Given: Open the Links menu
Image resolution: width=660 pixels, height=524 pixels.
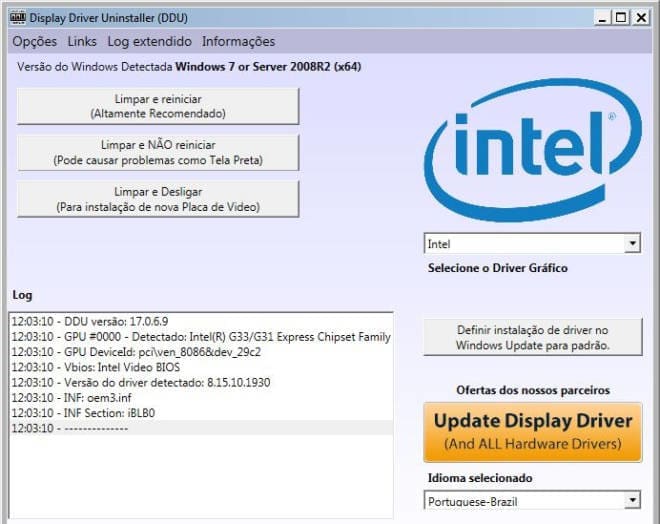Looking at the screenshot, I should click(82, 41).
